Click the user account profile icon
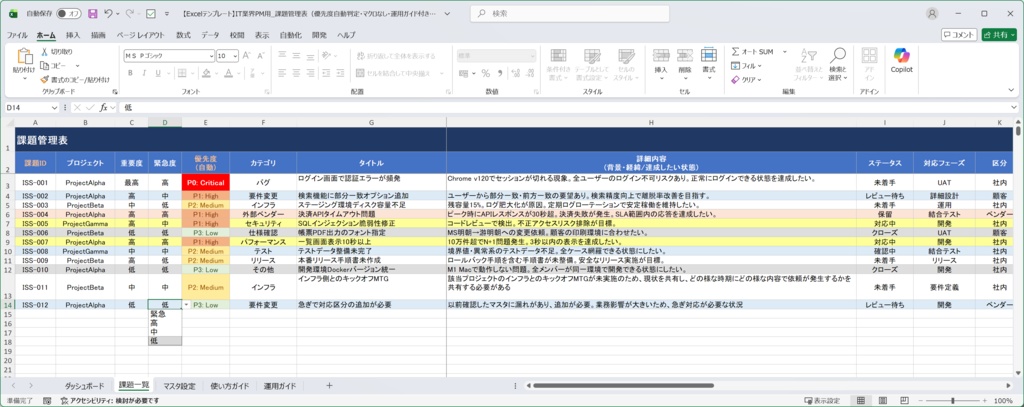1024x407 pixels. click(932, 13)
